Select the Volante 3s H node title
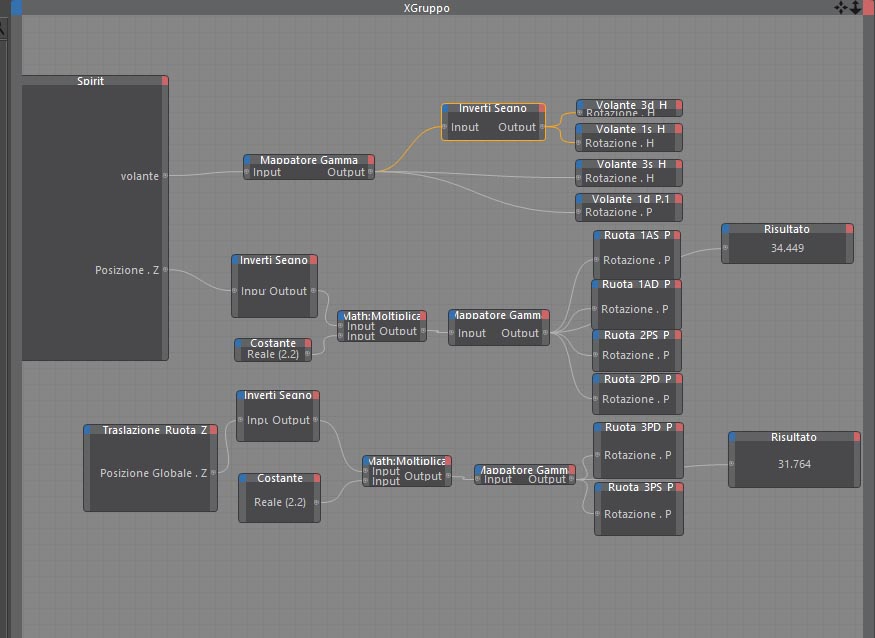This screenshot has width=875, height=638. pyautogui.click(x=631, y=164)
